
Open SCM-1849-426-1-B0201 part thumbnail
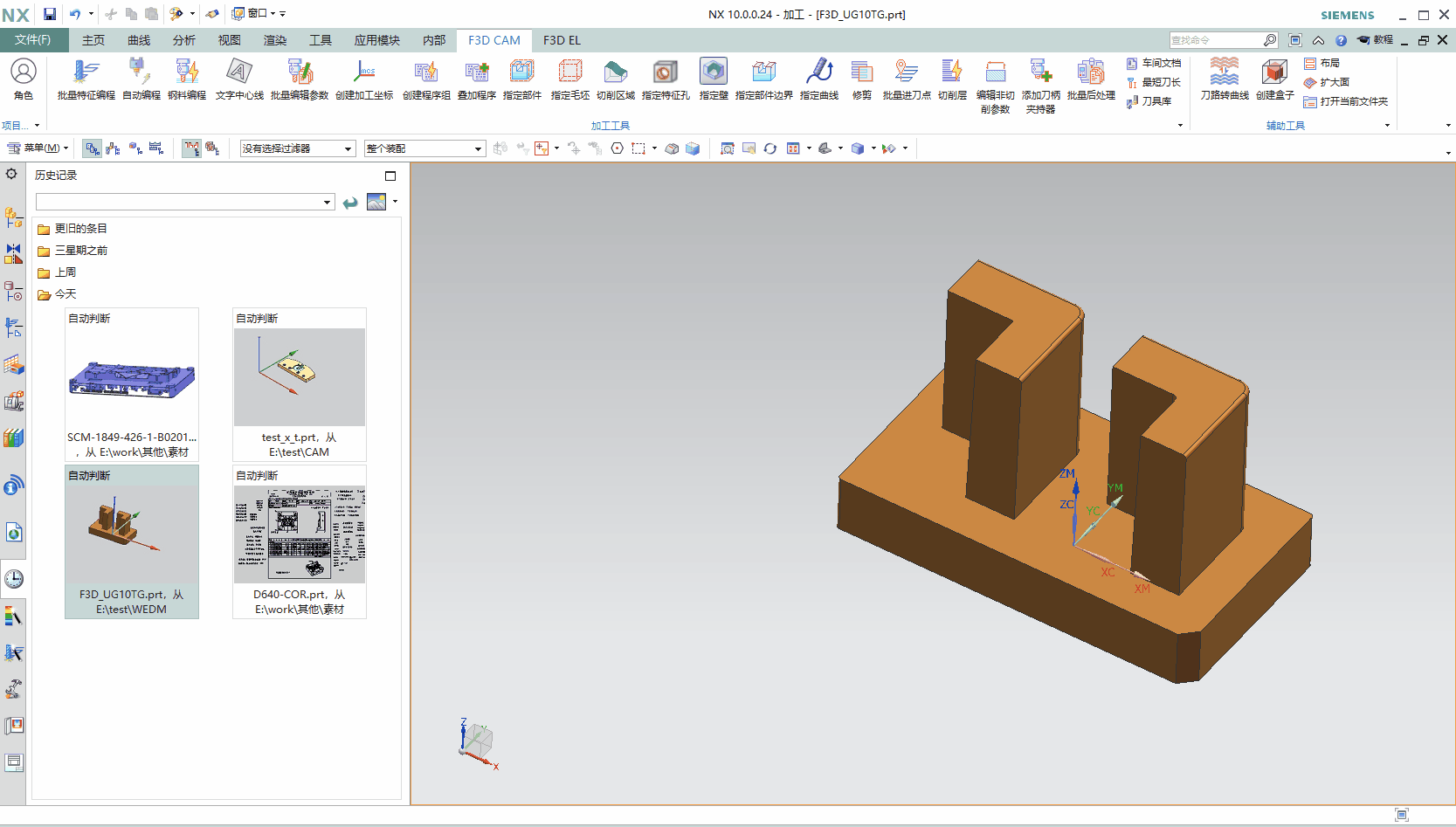(132, 384)
